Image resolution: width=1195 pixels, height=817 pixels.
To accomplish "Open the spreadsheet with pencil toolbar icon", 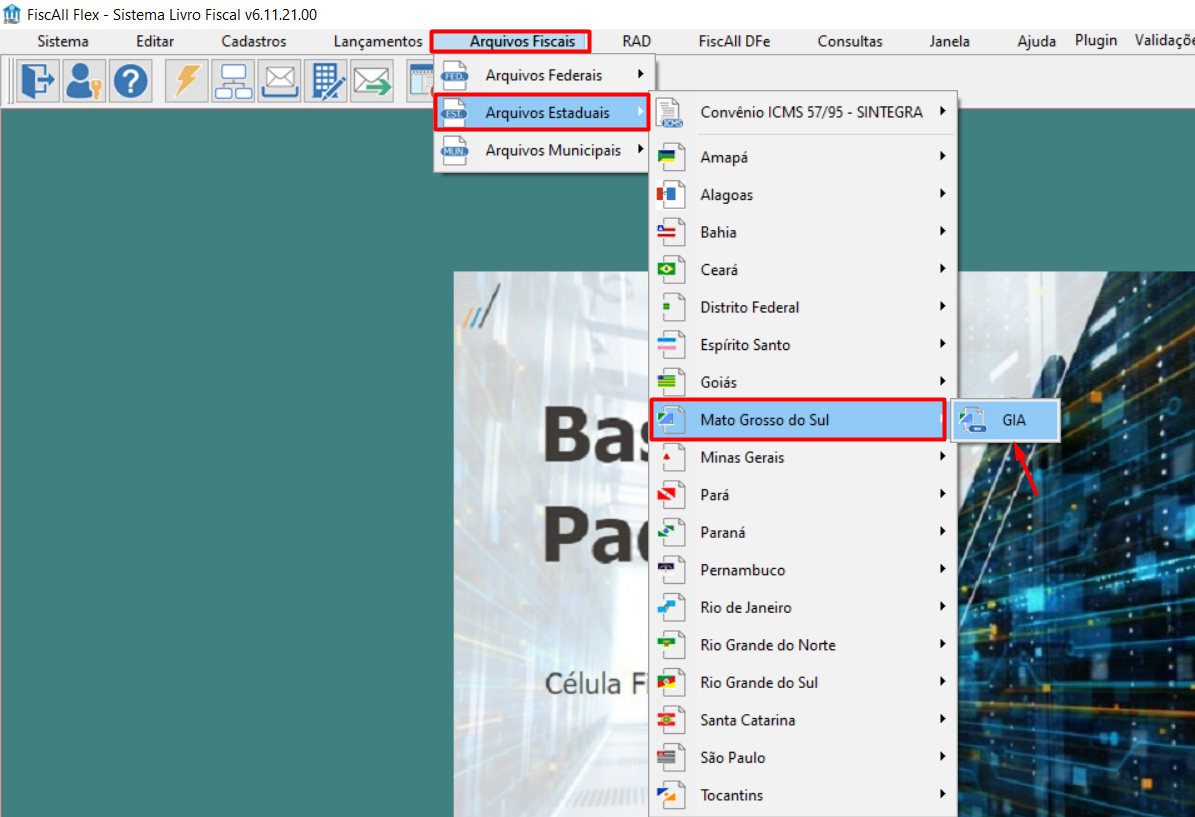I will pyautogui.click(x=326, y=81).
